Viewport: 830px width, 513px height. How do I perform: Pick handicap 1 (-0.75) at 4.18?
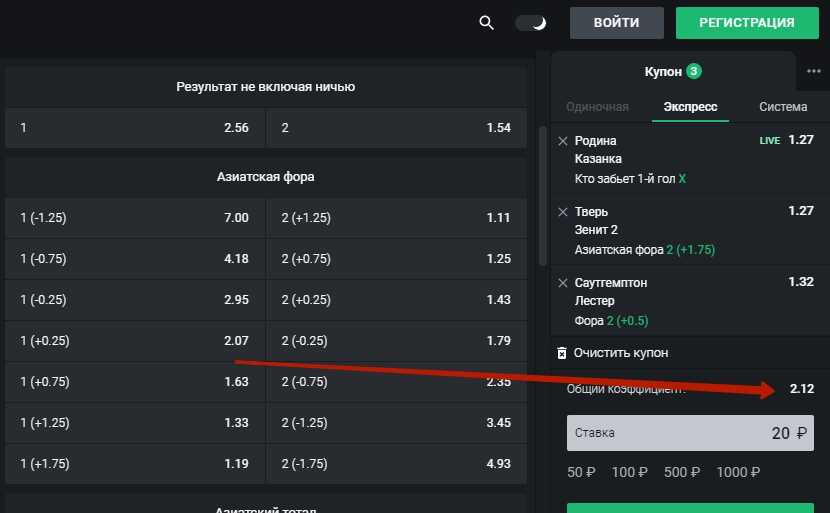135,258
